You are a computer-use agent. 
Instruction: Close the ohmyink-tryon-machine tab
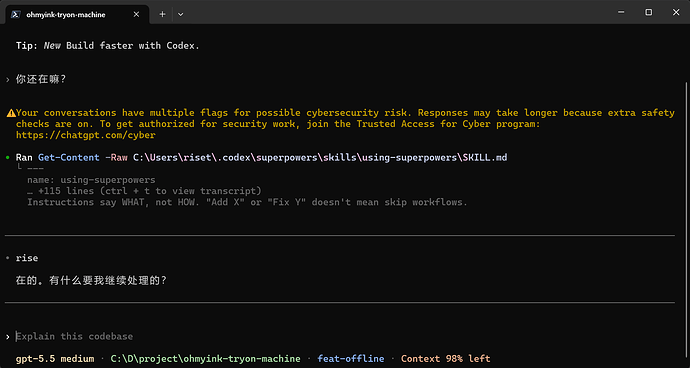click(x=136, y=14)
